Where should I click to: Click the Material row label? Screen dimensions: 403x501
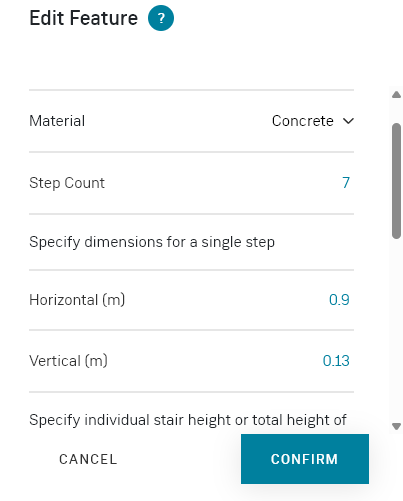57,121
